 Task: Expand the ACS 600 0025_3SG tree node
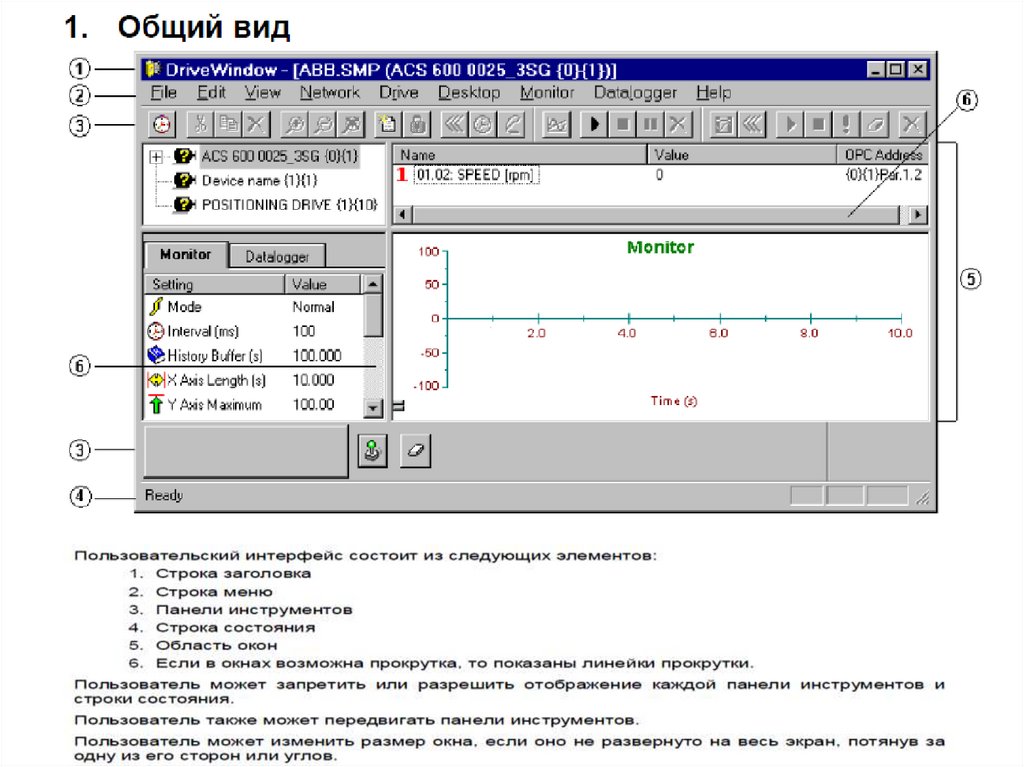(155, 157)
